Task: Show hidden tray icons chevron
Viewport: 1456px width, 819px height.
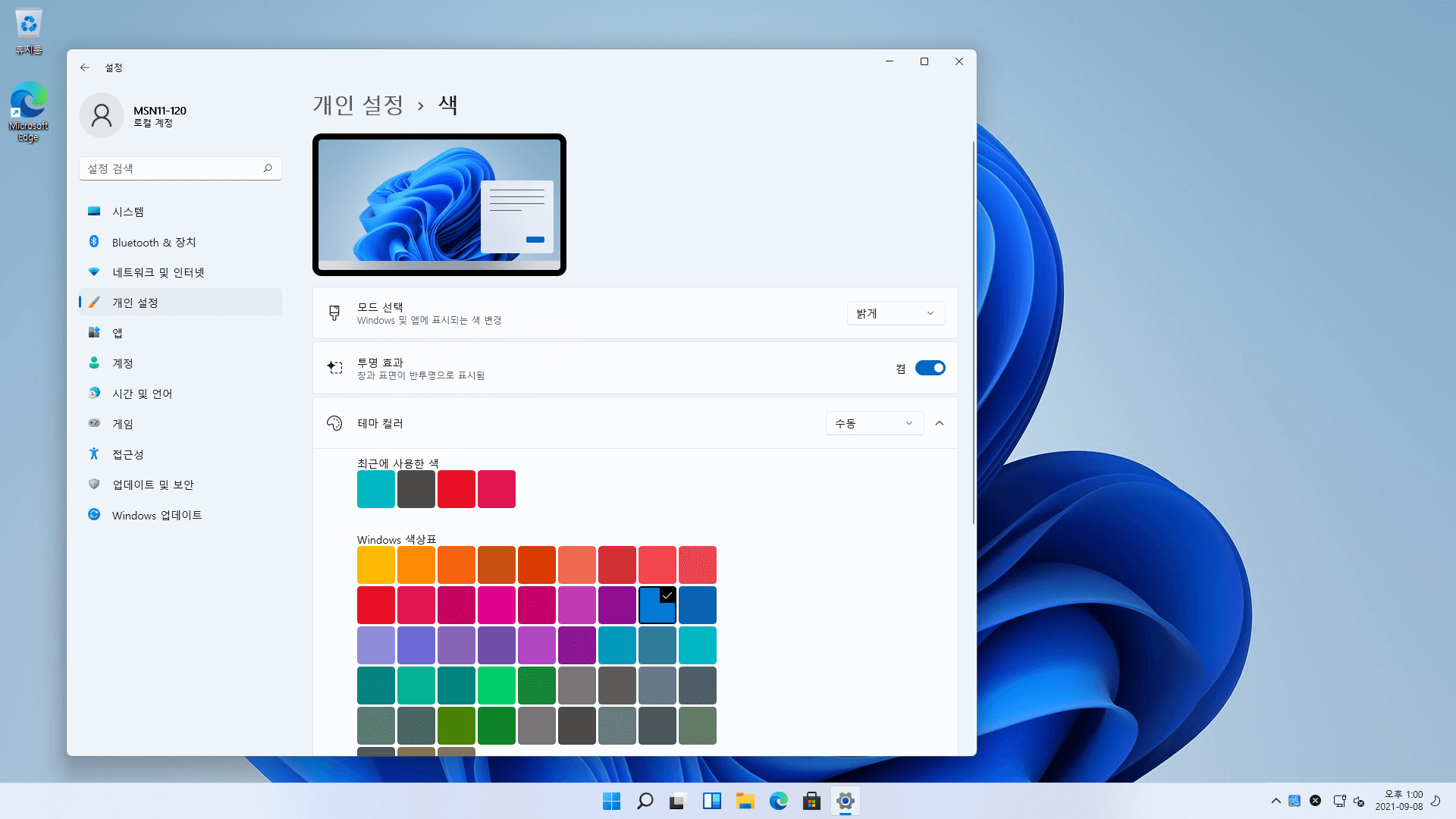Action: [x=1276, y=801]
